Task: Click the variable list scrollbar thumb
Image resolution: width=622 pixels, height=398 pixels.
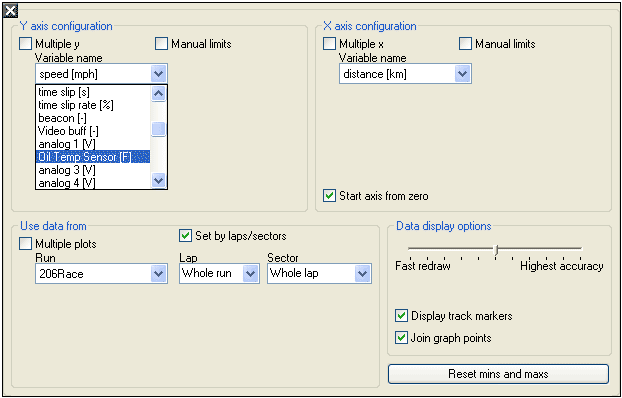Action: click(x=158, y=129)
